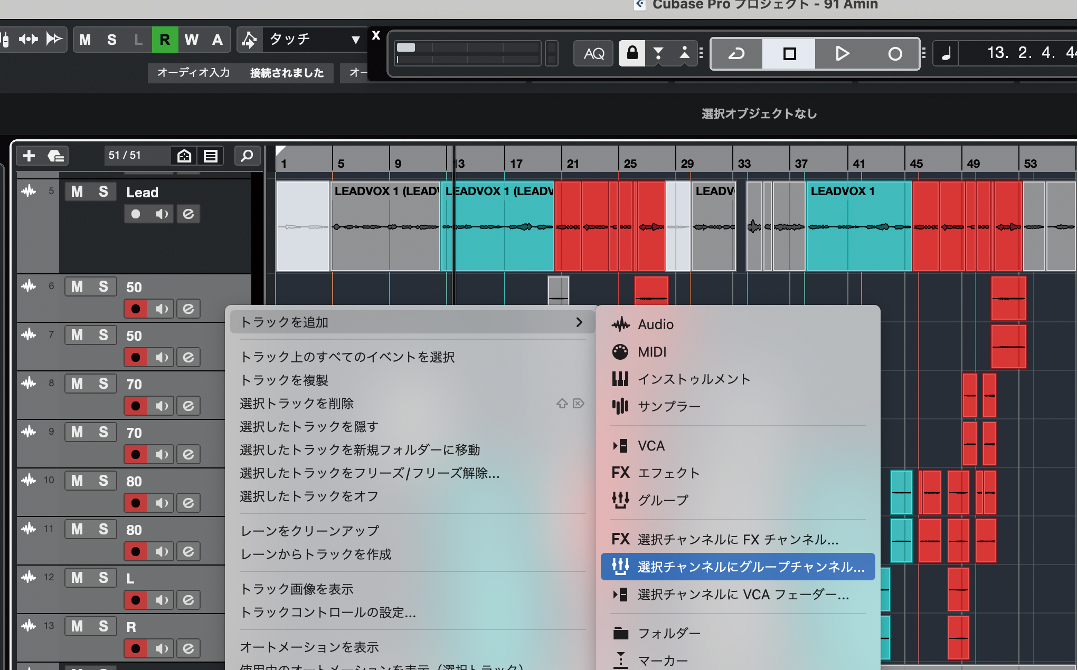The height and width of the screenshot is (670, 1078).
Task: Toggle the Cycle loop button
Action: [736, 54]
